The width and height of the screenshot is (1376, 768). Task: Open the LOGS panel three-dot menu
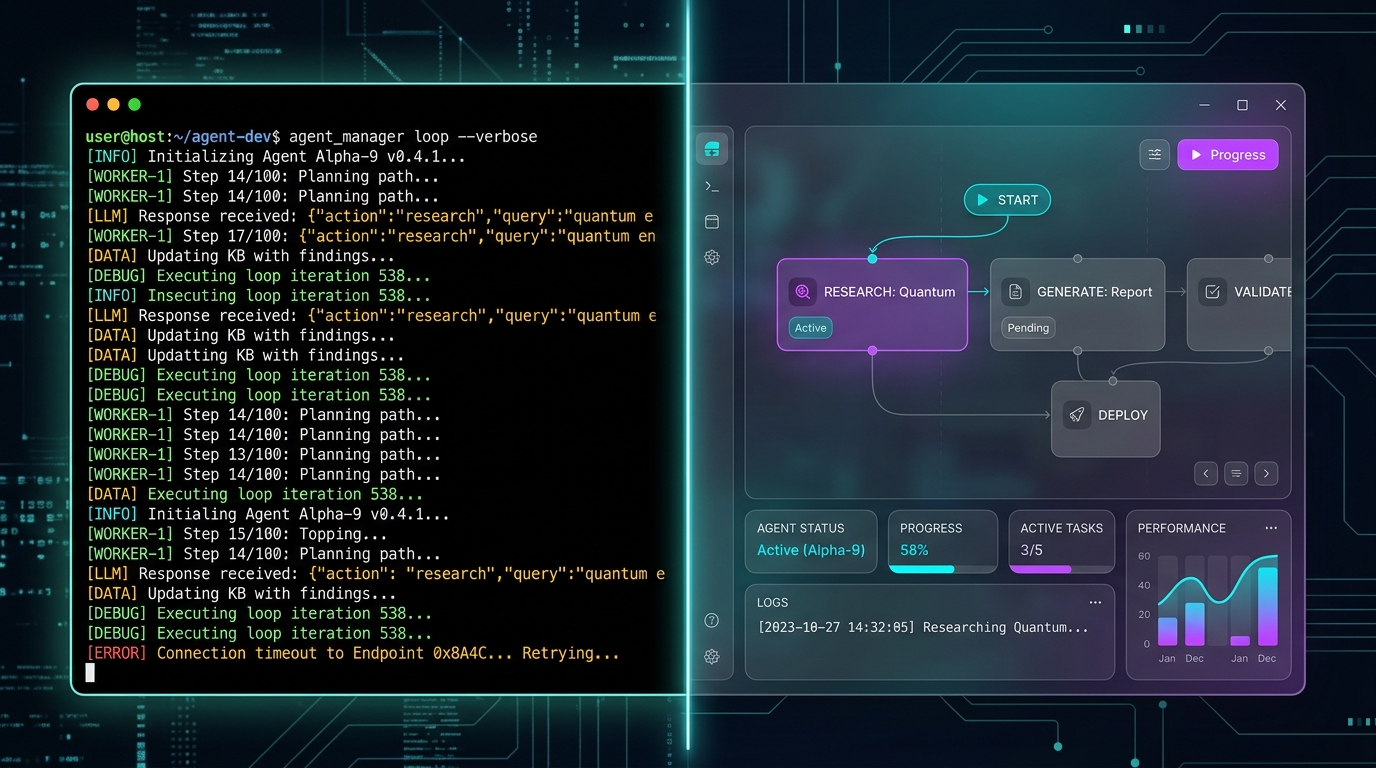click(1095, 602)
